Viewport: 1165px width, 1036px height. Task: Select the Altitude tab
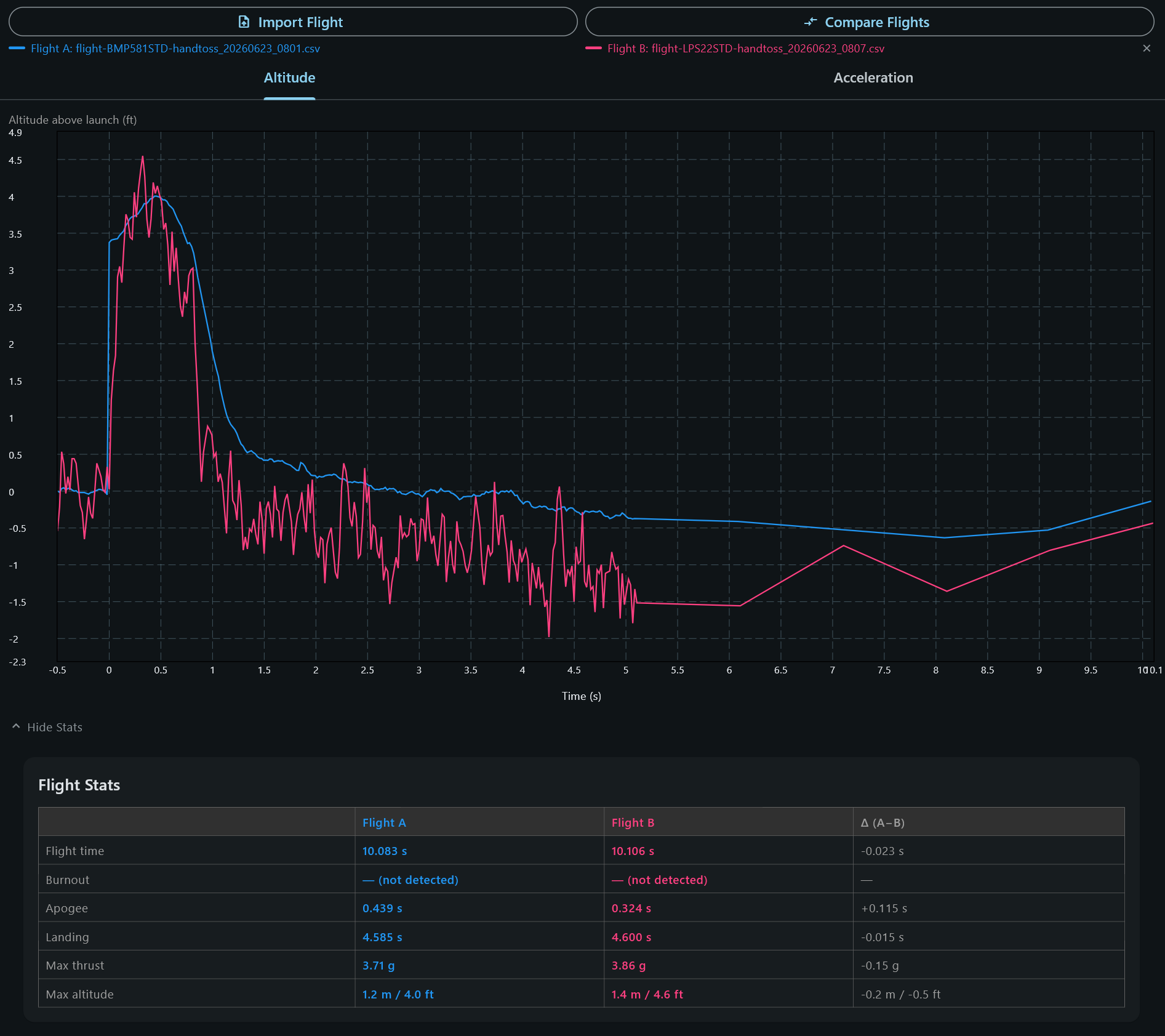coord(289,78)
